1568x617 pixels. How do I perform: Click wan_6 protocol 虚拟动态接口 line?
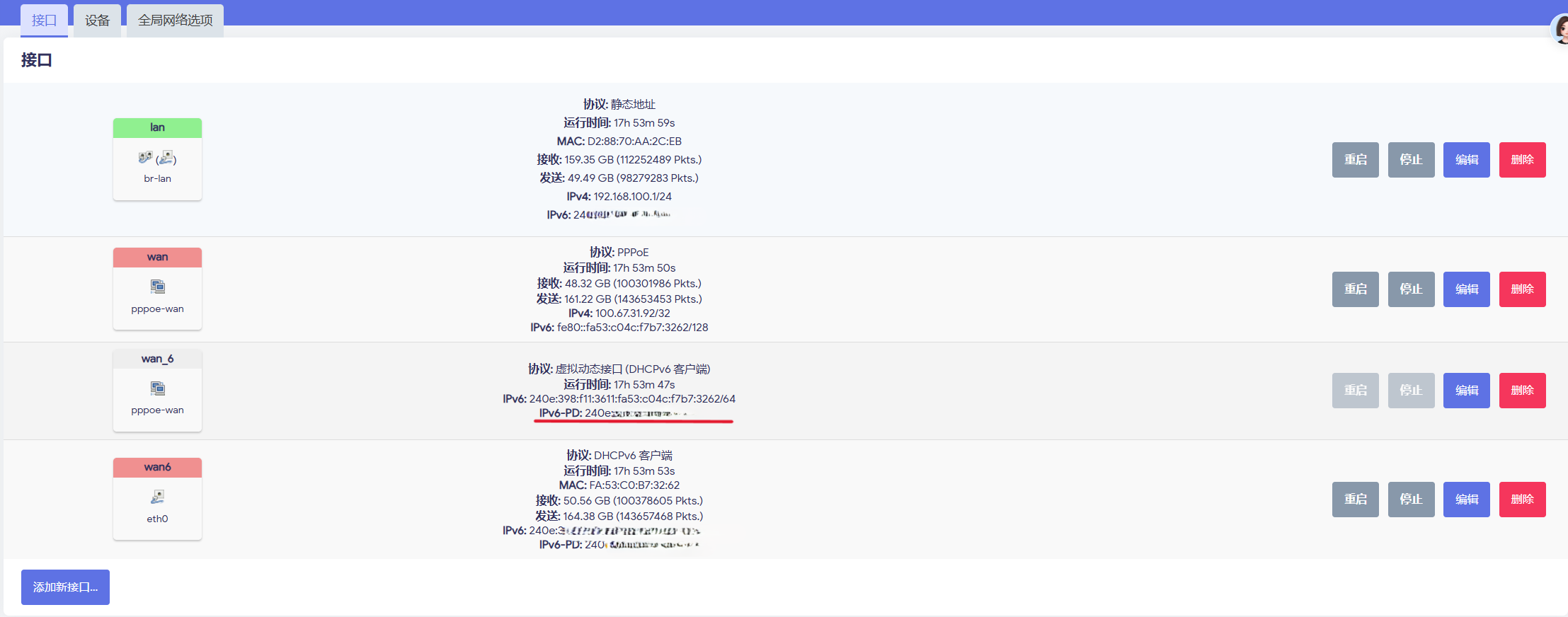pyautogui.click(x=619, y=369)
